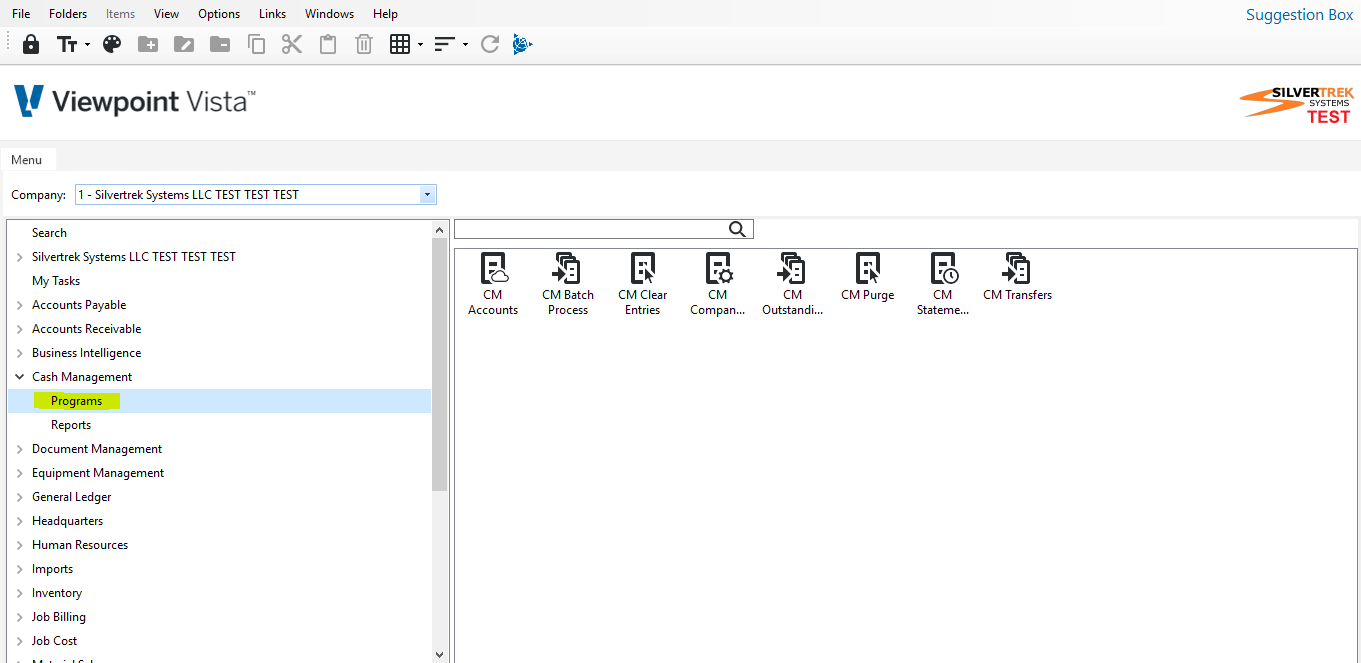The image size is (1361, 663).
Task: Click the copy icon in the toolbar
Action: coord(256,44)
